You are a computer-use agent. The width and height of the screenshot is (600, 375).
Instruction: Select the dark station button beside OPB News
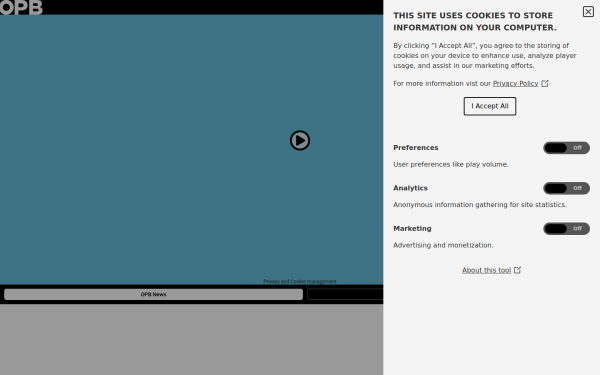[345, 294]
